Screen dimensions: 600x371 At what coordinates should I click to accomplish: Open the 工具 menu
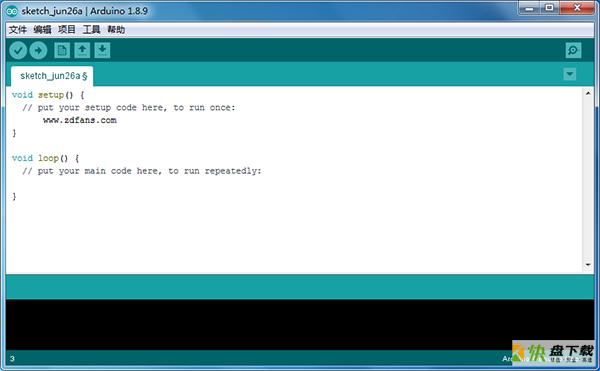pos(91,30)
